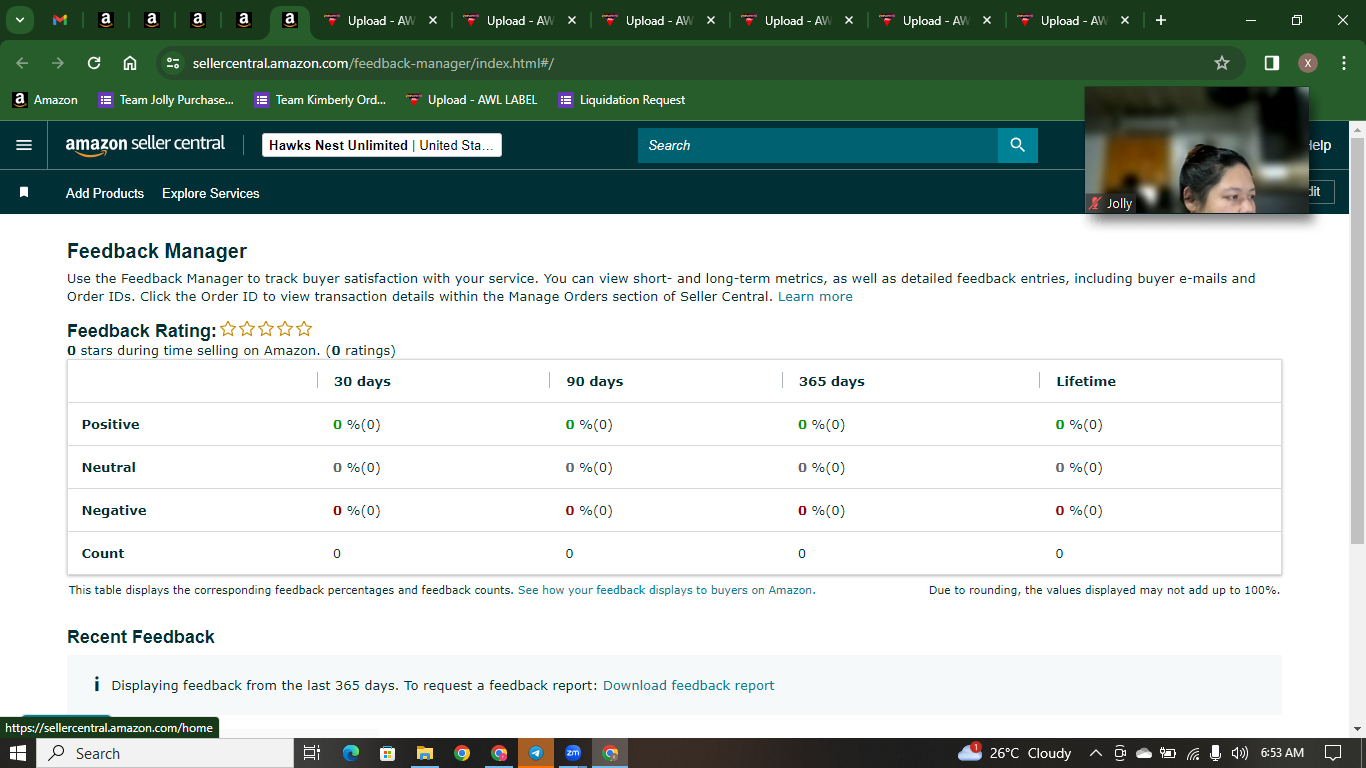This screenshot has width=1366, height=768.
Task: Click Download feedback report link
Action: (689, 685)
